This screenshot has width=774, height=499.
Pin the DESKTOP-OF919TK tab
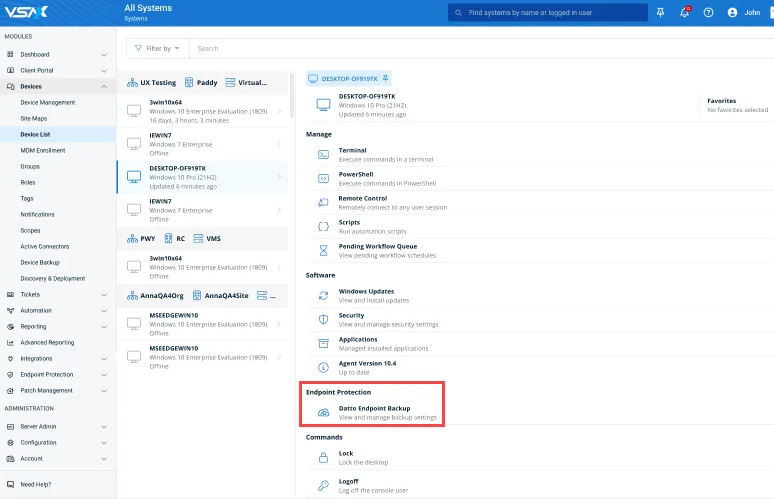pyautogui.click(x=386, y=78)
